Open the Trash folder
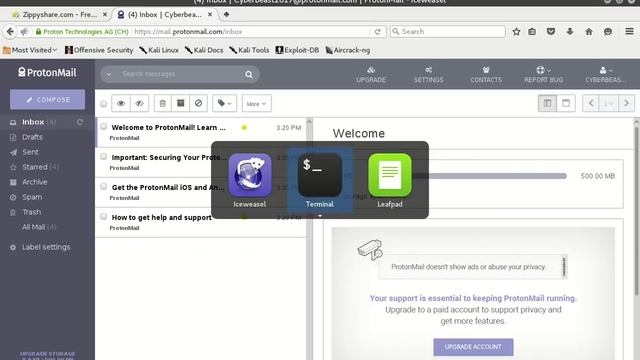The image size is (640, 360). (31, 212)
